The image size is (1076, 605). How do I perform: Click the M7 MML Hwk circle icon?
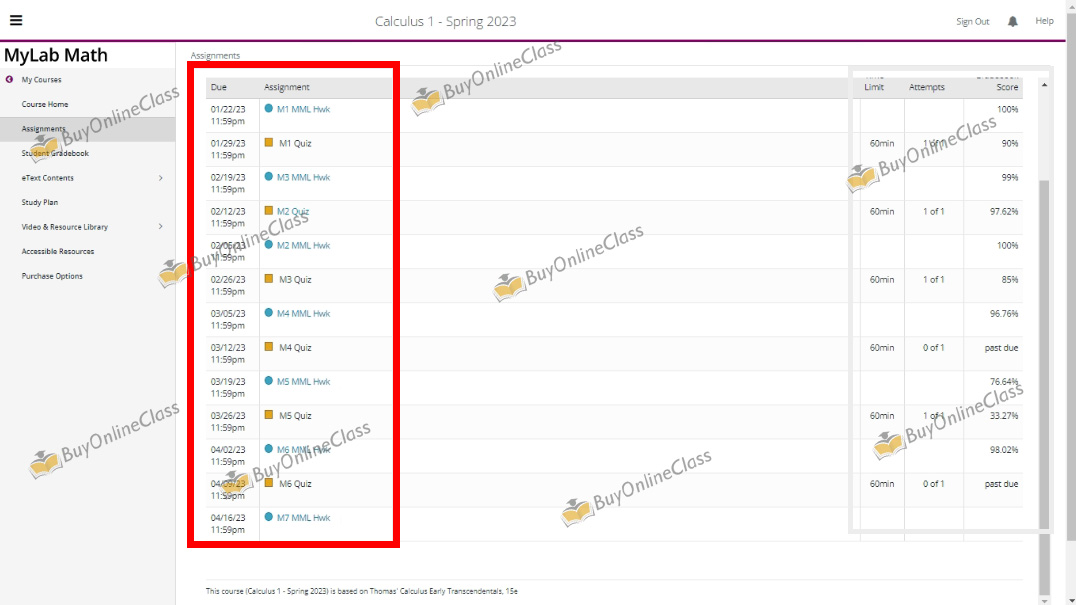pos(269,517)
